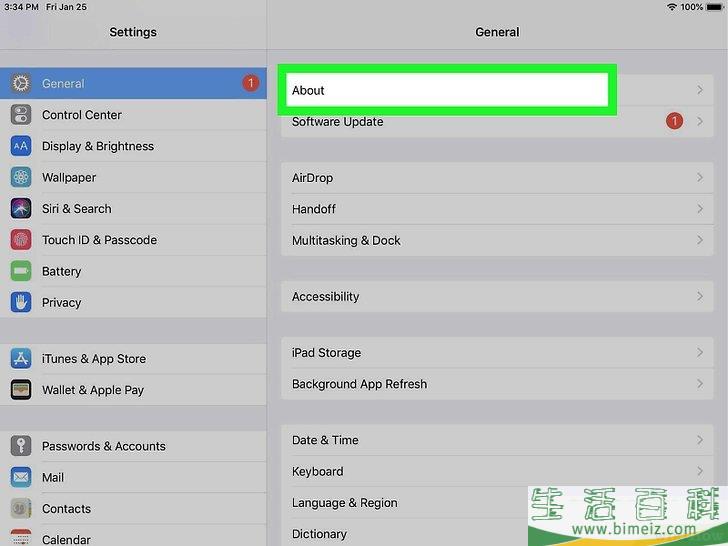The height and width of the screenshot is (546, 728).
Task: Tap the Mail envelope icon
Action: click(x=21, y=477)
